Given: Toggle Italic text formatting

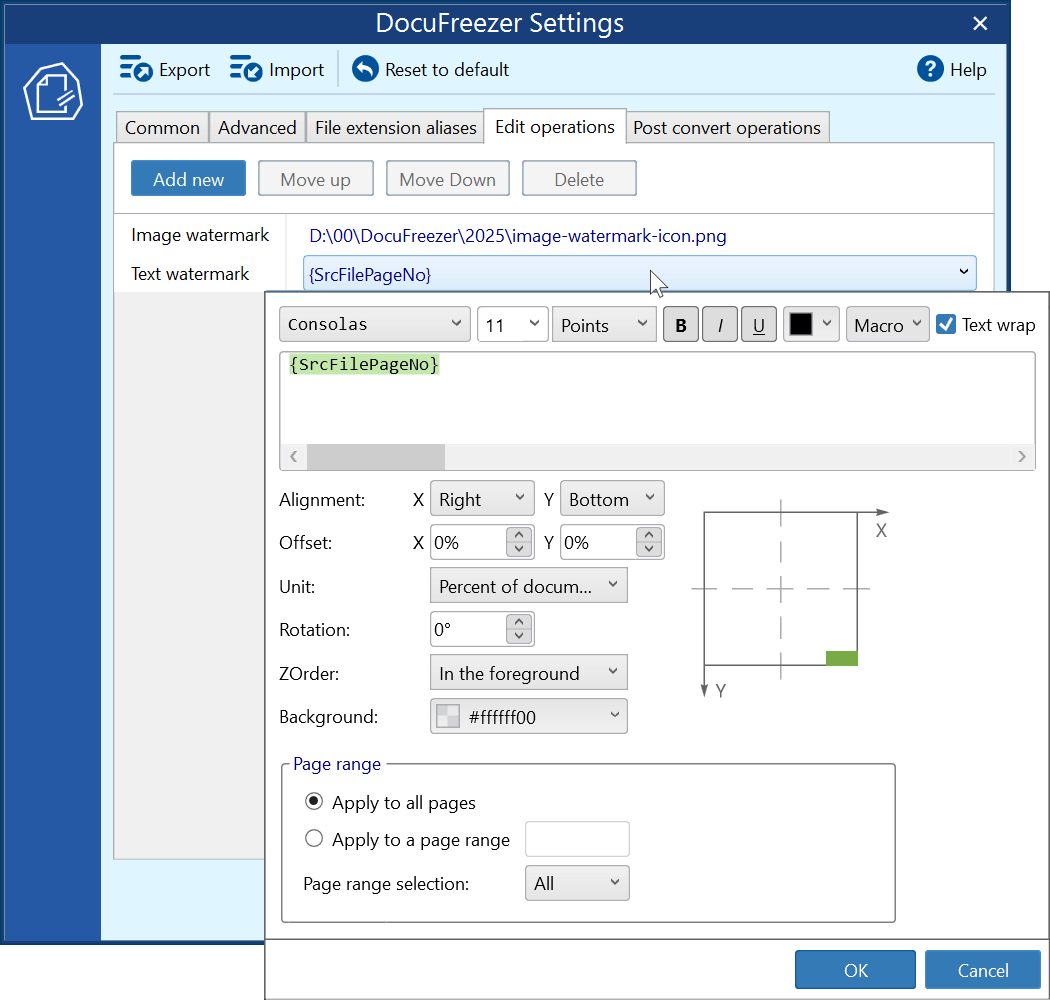Looking at the screenshot, I should (x=720, y=325).
